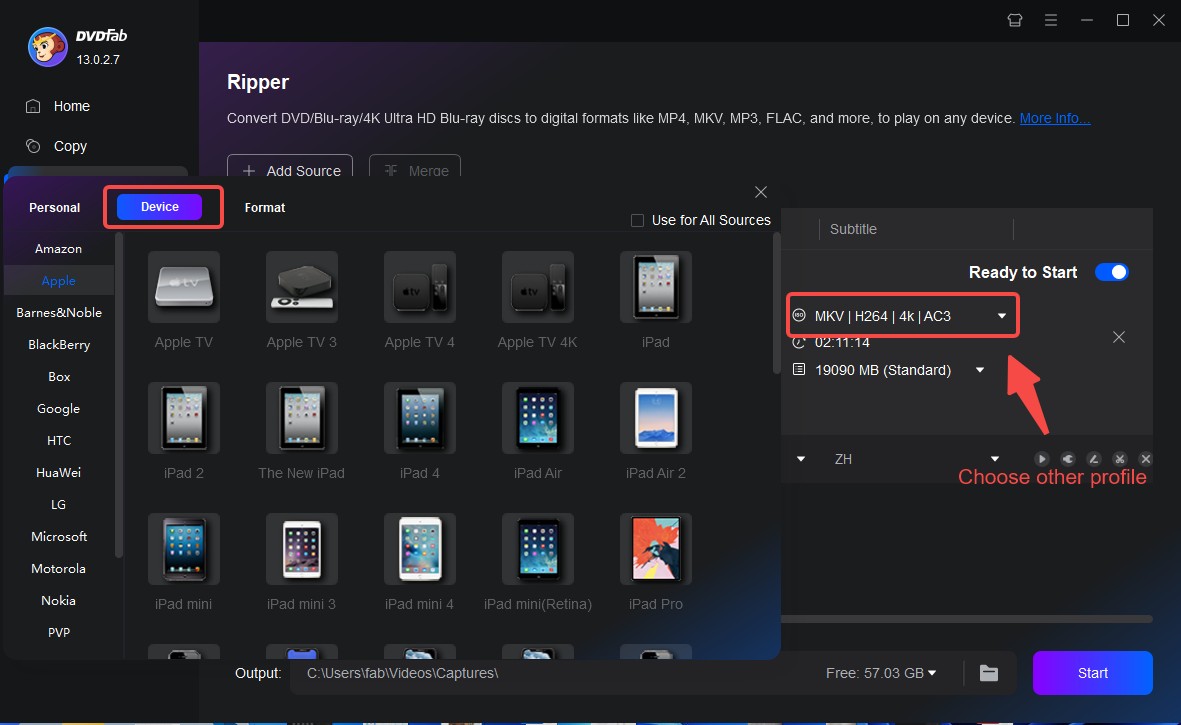Open the More Info... link
Image resolution: width=1181 pixels, height=725 pixels.
(x=1054, y=118)
